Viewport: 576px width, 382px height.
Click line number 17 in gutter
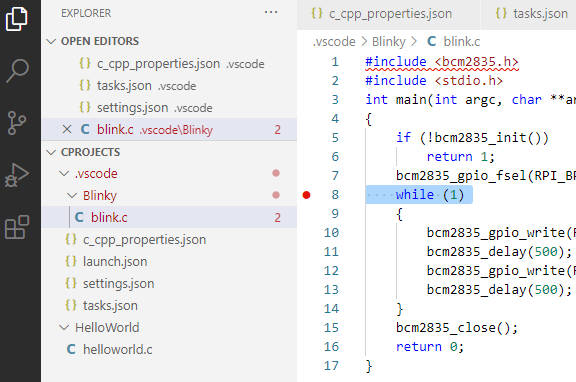pos(331,366)
